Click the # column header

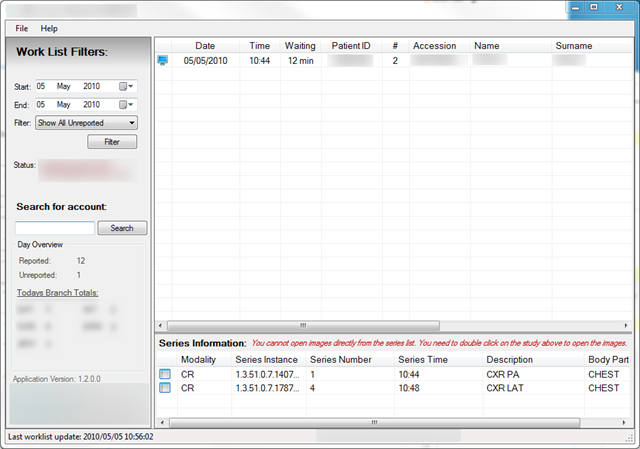point(395,46)
